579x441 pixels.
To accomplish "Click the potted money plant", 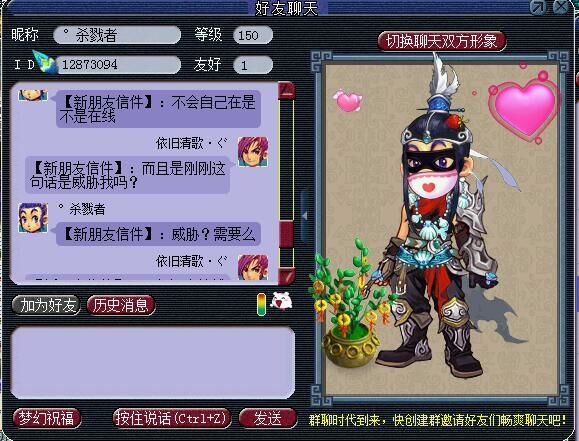I will coord(347,304).
